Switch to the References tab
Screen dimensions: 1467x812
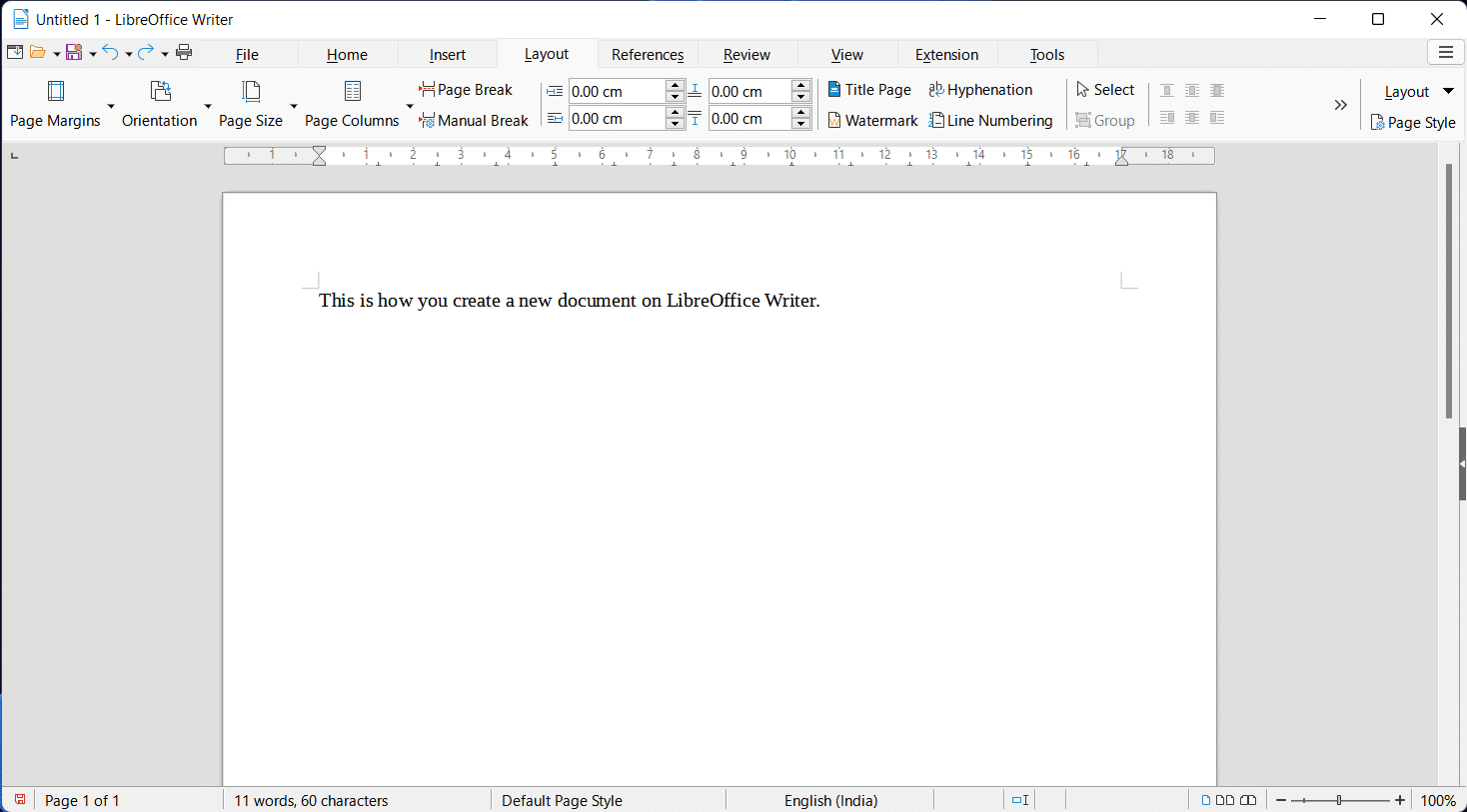[x=648, y=55]
